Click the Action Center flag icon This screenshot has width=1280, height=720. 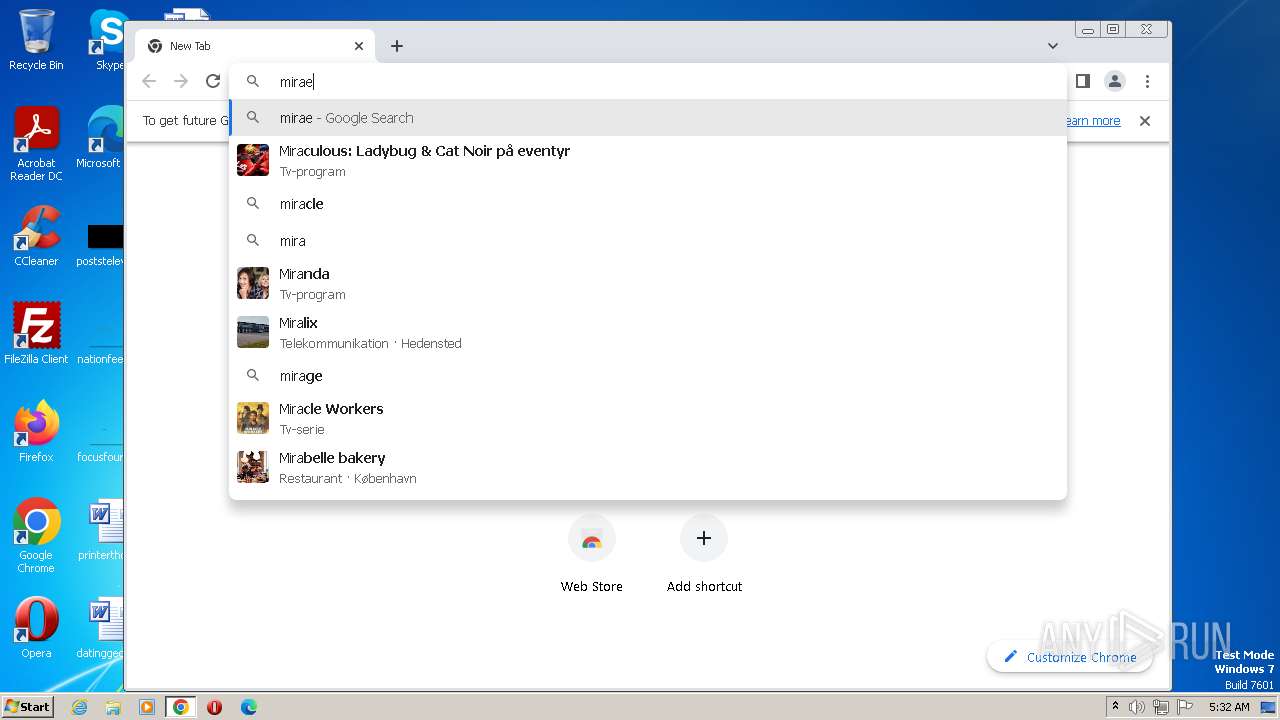coord(1183,707)
